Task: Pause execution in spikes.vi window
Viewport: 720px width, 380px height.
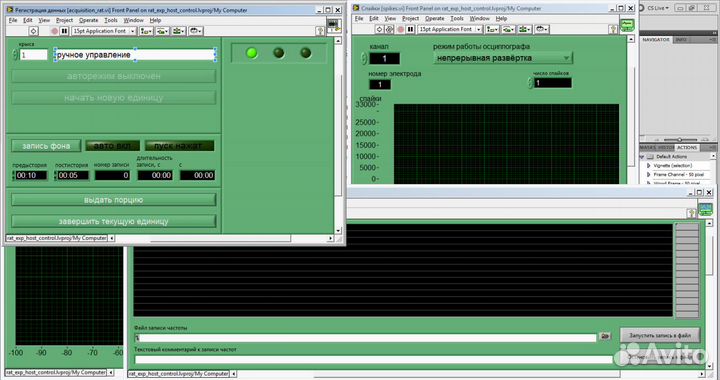Action: (x=411, y=29)
